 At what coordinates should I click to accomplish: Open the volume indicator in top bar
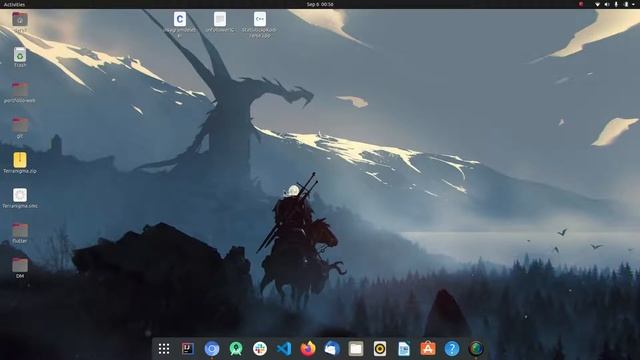pyautogui.click(x=607, y=4)
